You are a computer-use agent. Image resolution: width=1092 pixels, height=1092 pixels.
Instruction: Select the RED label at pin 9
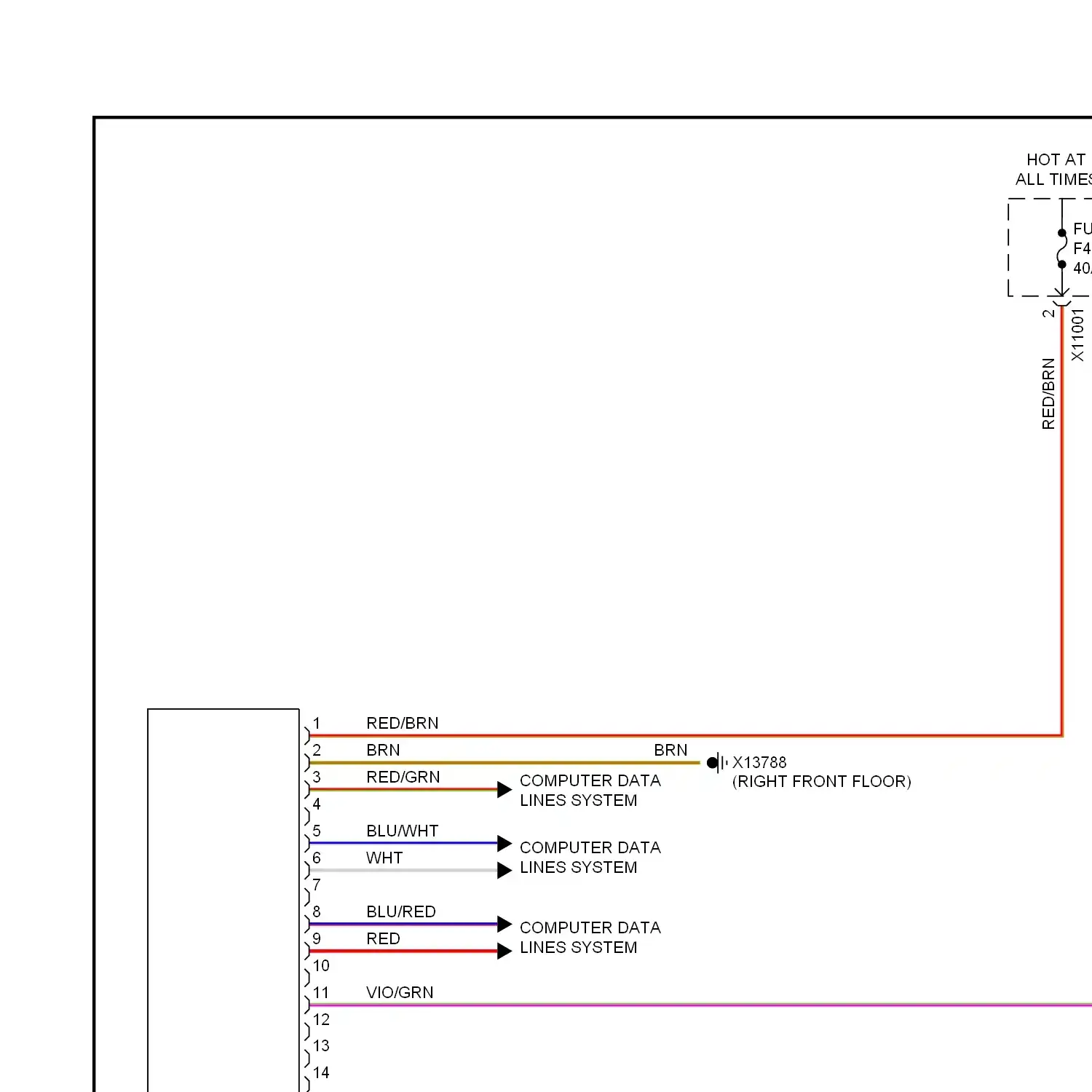(x=384, y=938)
